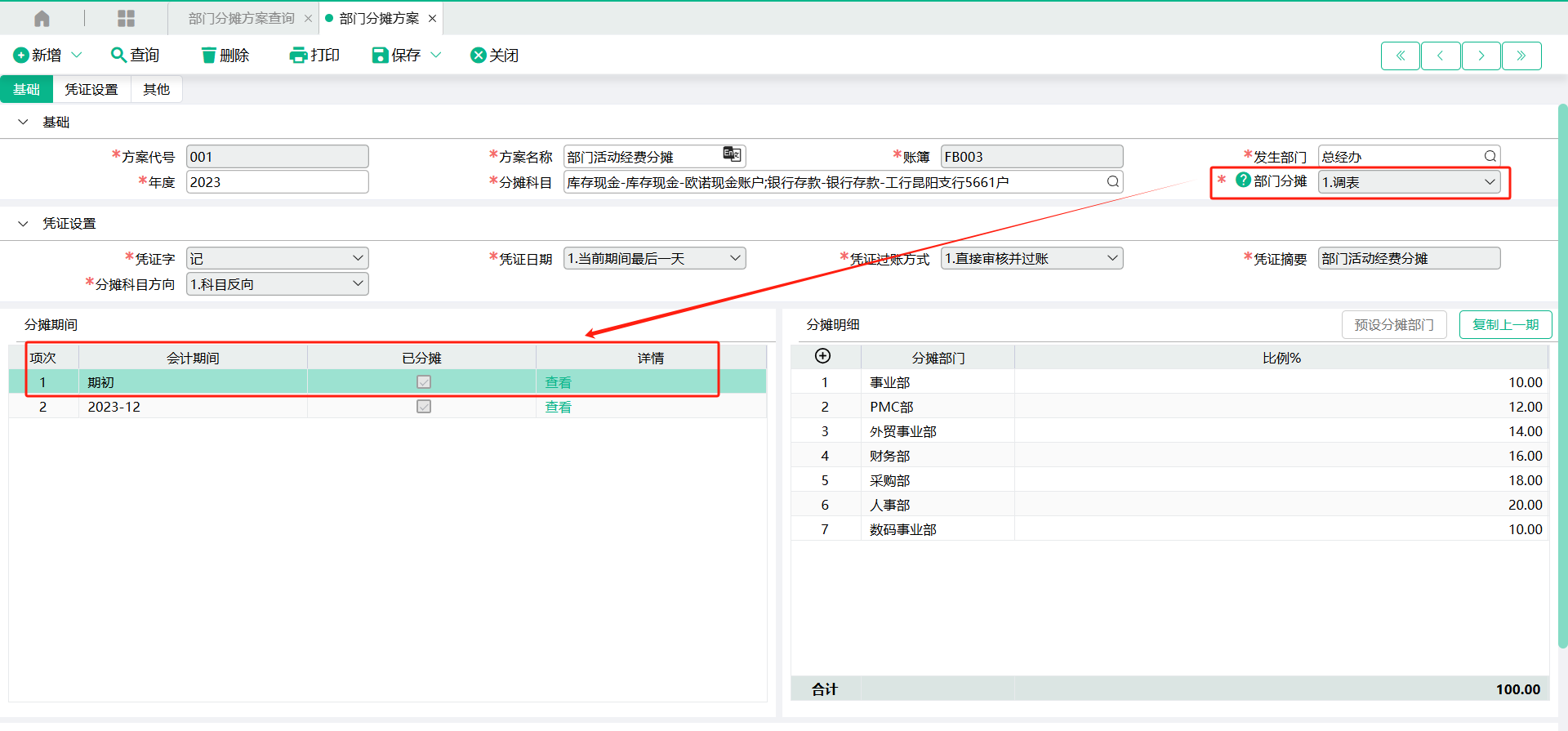Select the 人事部 department row
Image resolution: width=1568 pixels, height=731 pixels.
tap(1169, 505)
